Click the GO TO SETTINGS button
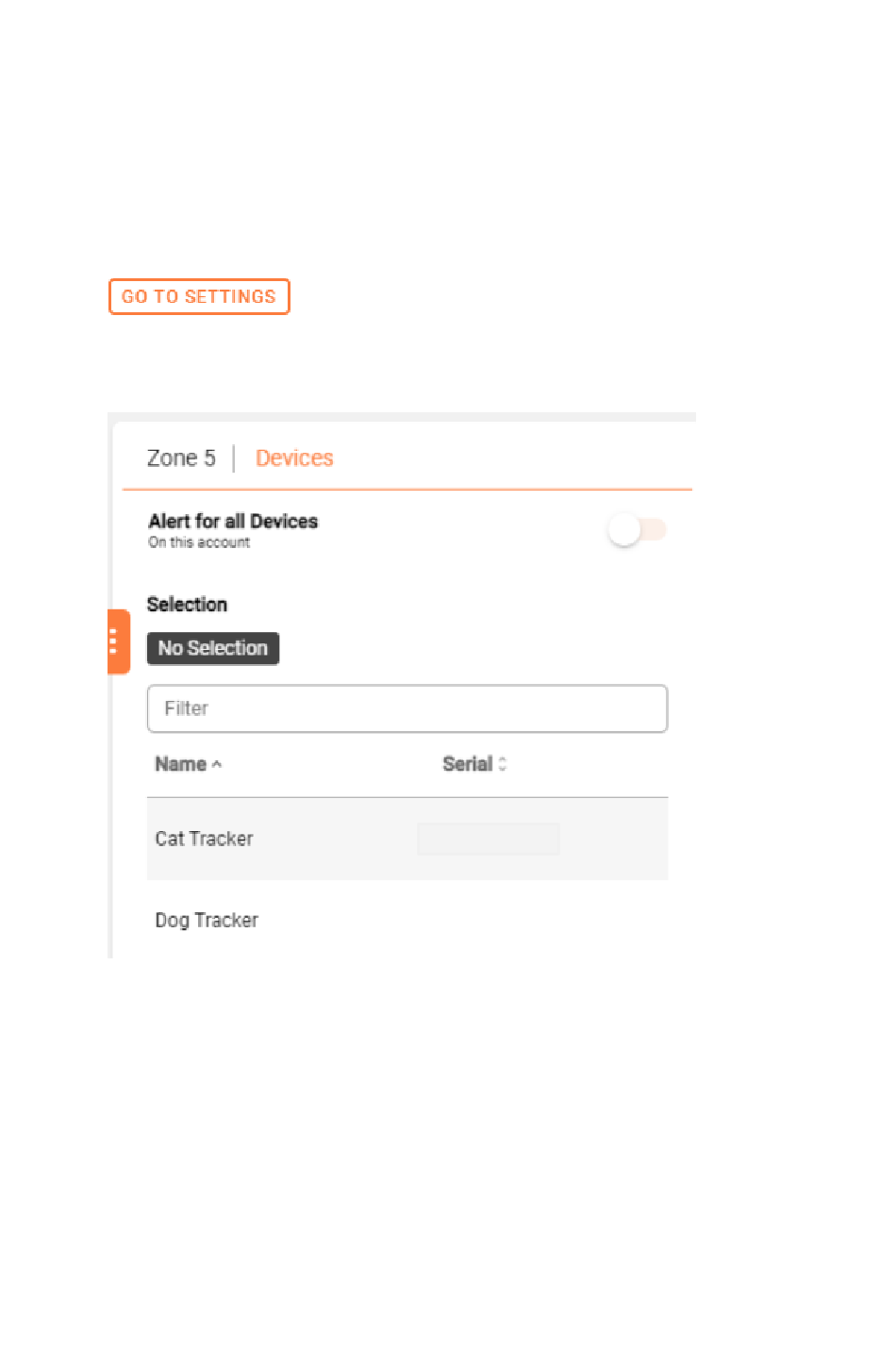896x1348 pixels. 199,296
